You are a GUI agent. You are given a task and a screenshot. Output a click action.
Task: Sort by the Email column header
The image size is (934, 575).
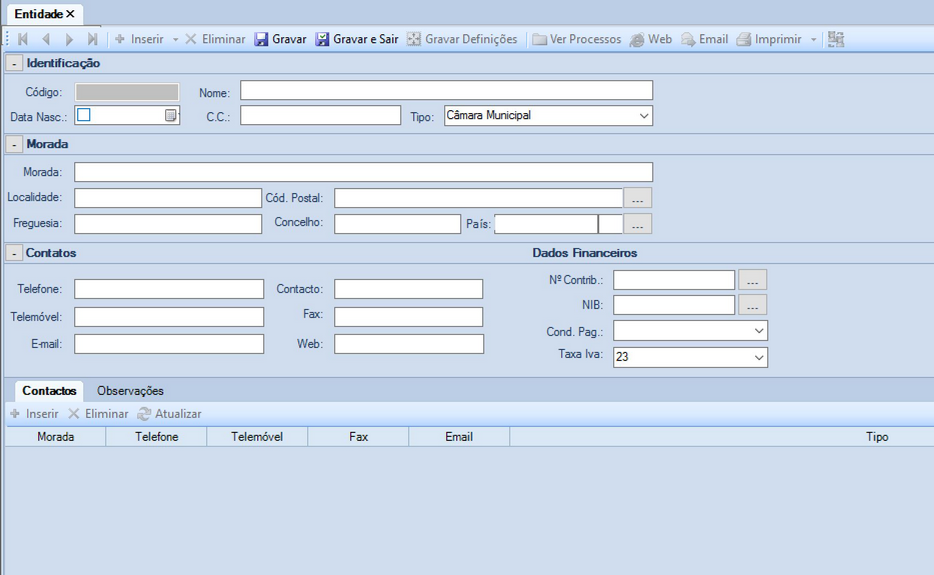[x=459, y=437]
